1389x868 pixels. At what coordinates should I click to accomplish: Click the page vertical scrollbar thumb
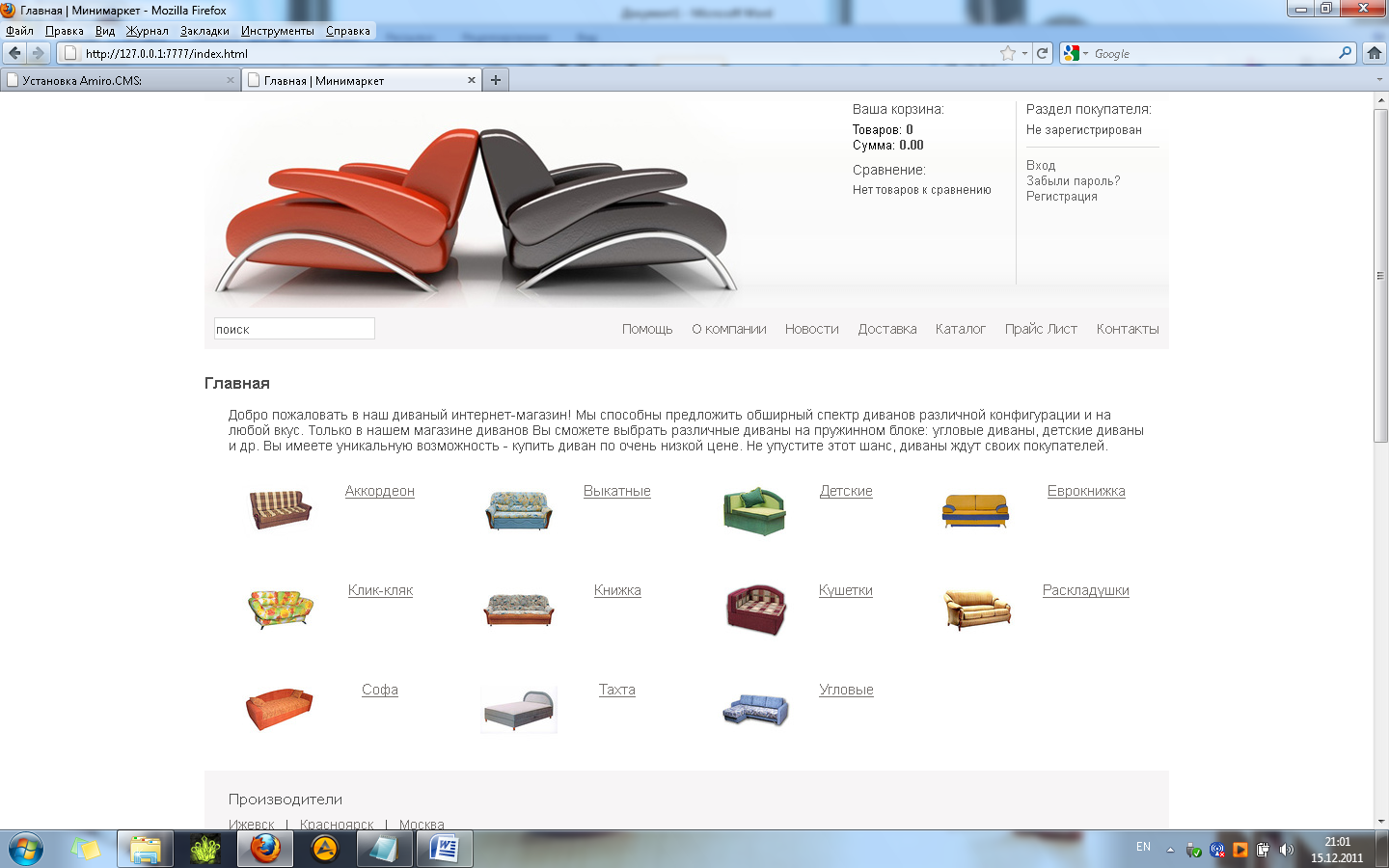pos(1380,275)
